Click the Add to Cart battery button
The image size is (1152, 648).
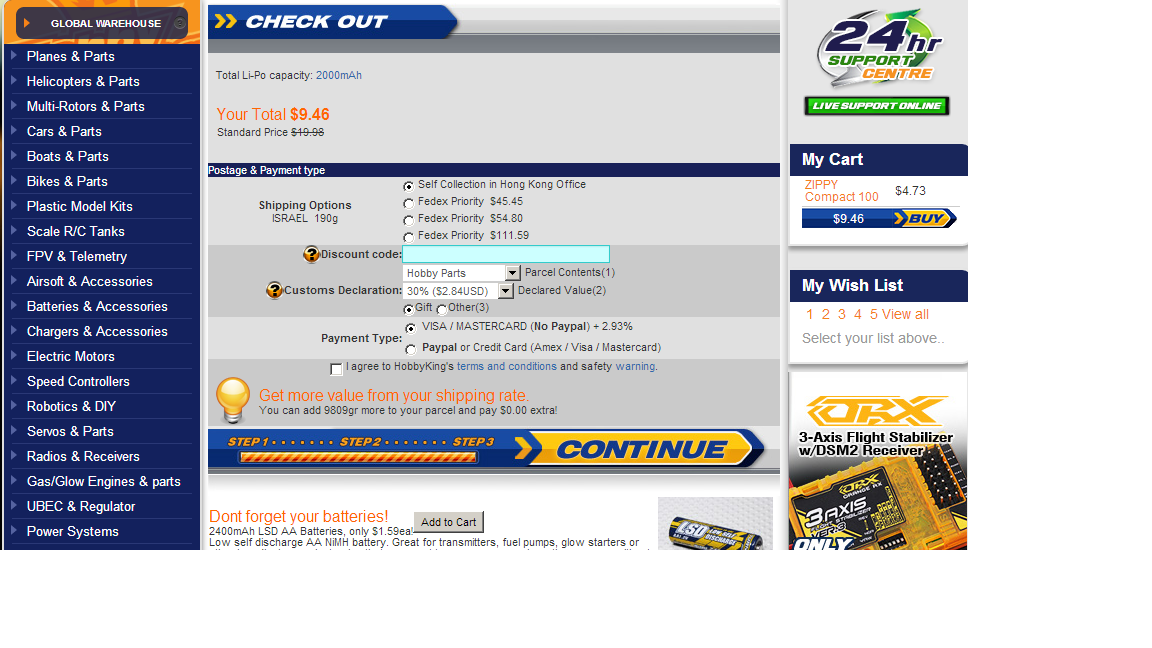(448, 522)
